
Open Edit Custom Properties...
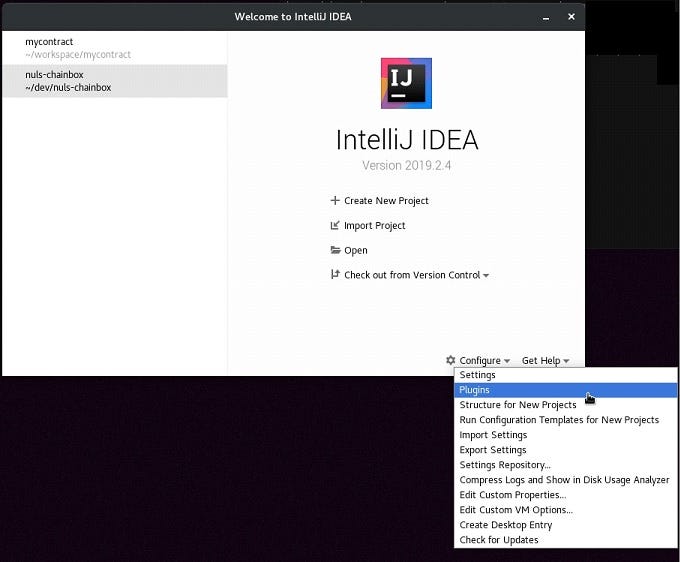pyautogui.click(x=566, y=495)
